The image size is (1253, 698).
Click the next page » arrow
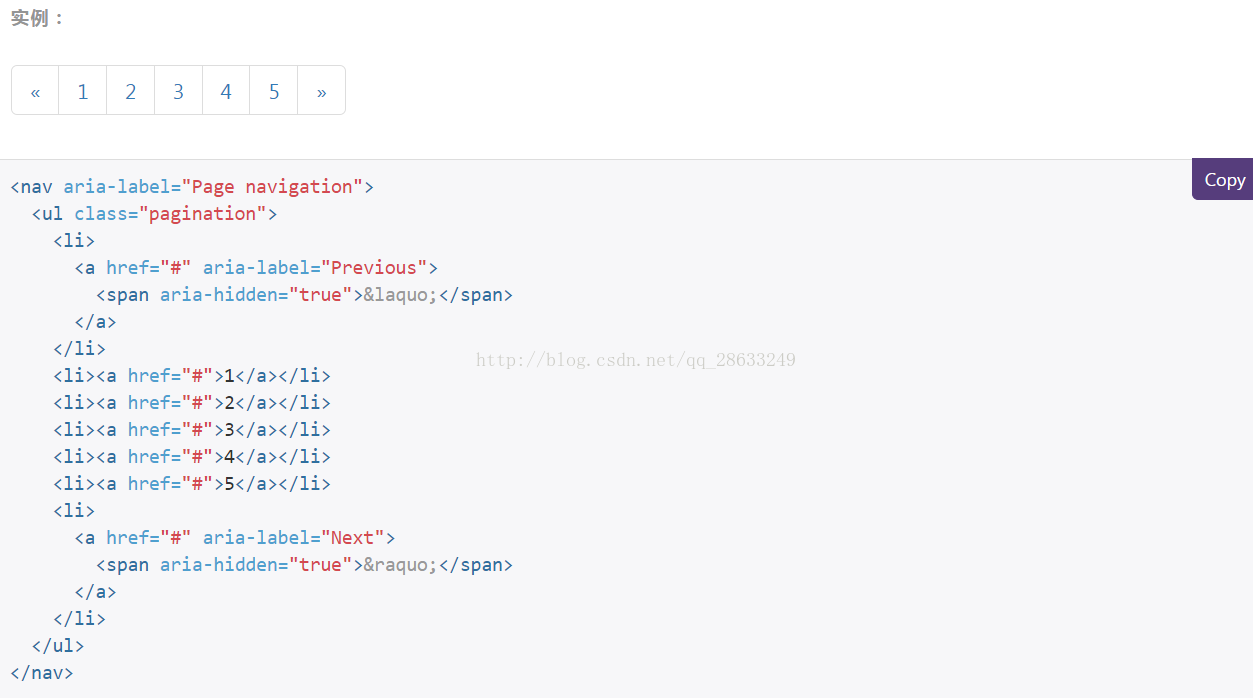pos(322,91)
